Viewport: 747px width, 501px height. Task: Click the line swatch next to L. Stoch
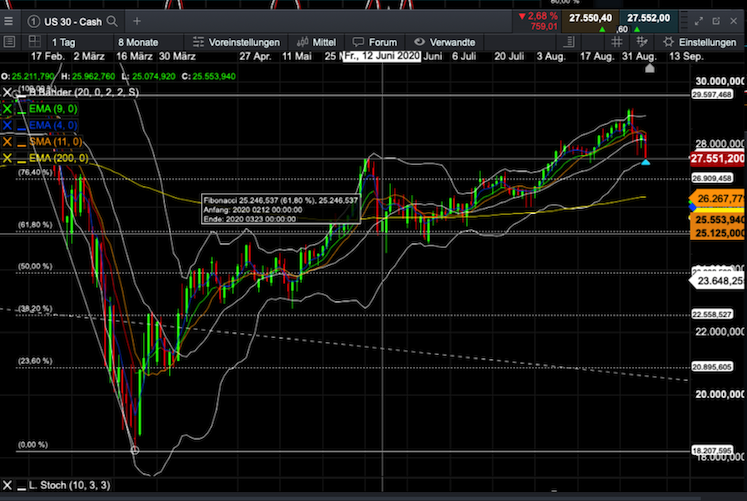[x=21, y=488]
